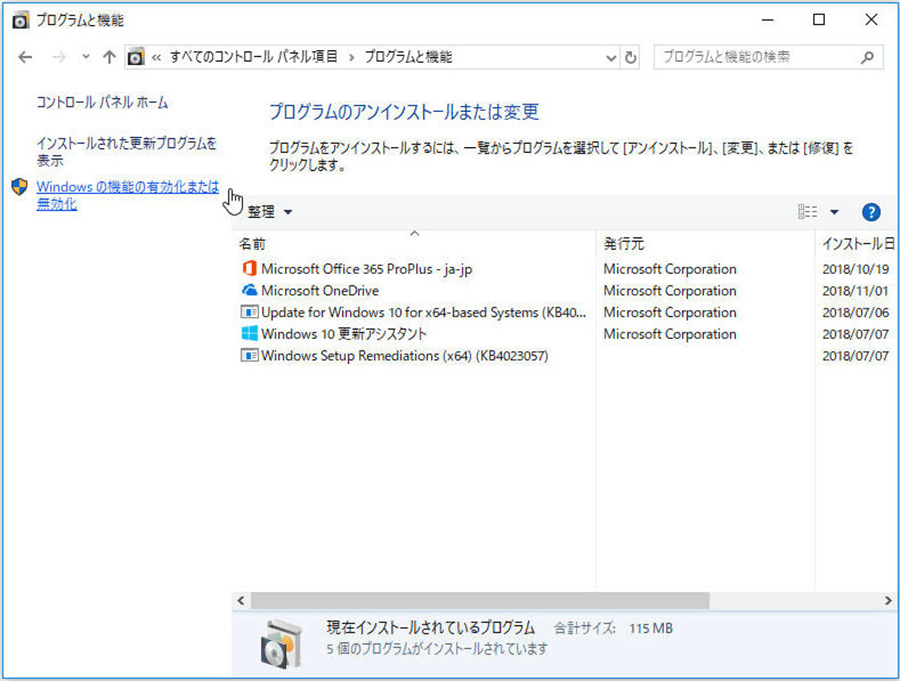Select Microsoft Office 365 ProPlus - ja-jp
This screenshot has height=681, width=900.
point(366,269)
